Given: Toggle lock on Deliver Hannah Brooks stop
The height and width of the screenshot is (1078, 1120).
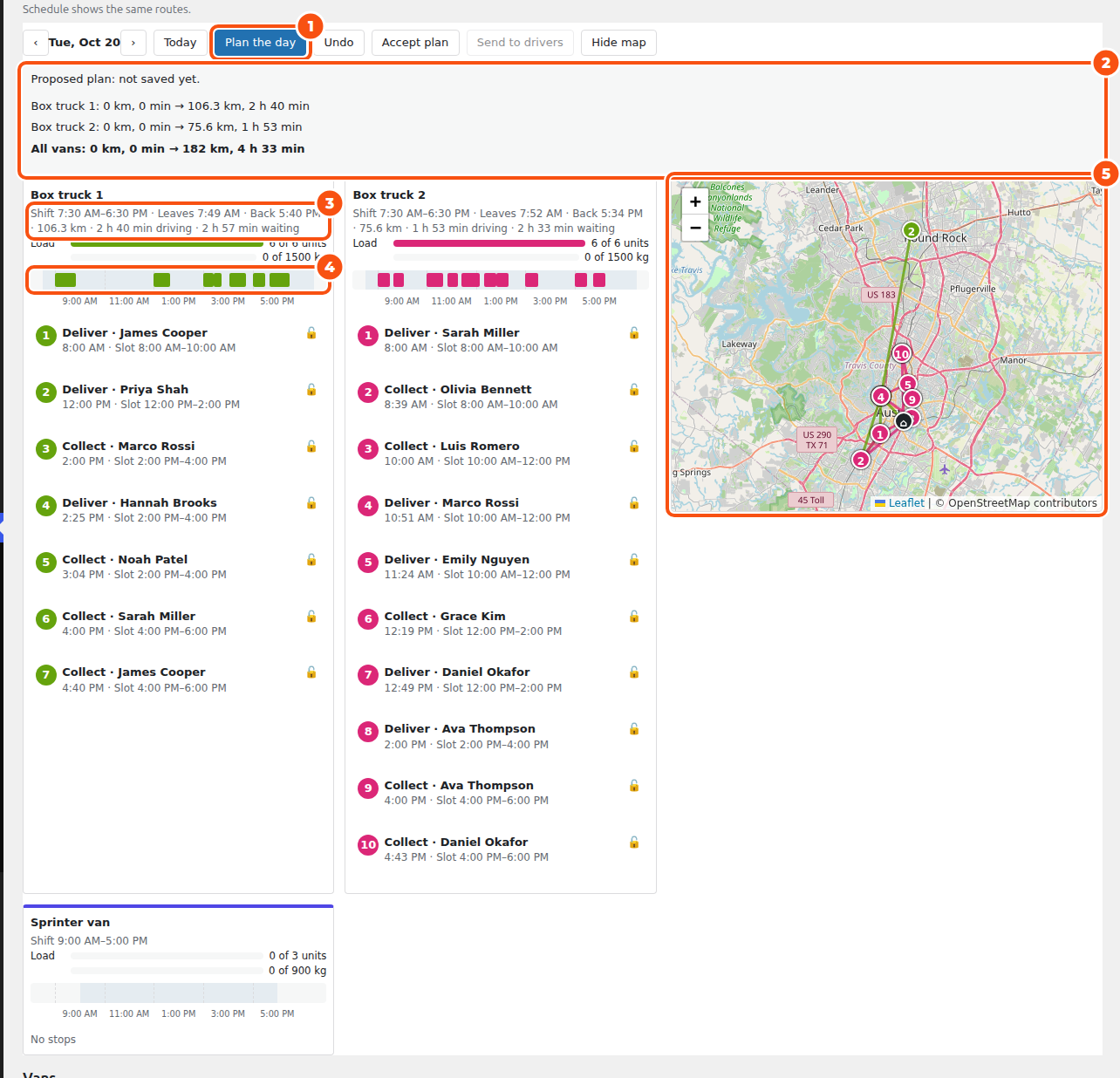Looking at the screenshot, I should [x=311, y=503].
